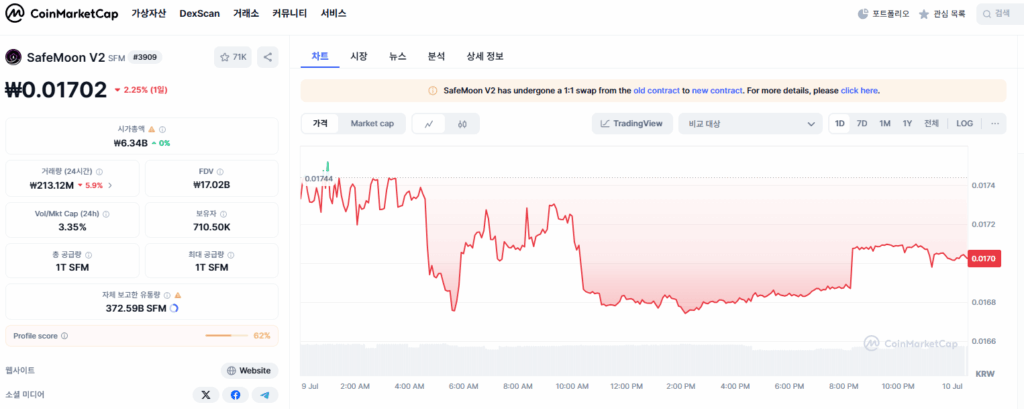This screenshot has width=1024, height=409.
Task: Switch to the 뉴스 tab
Action: click(x=397, y=57)
